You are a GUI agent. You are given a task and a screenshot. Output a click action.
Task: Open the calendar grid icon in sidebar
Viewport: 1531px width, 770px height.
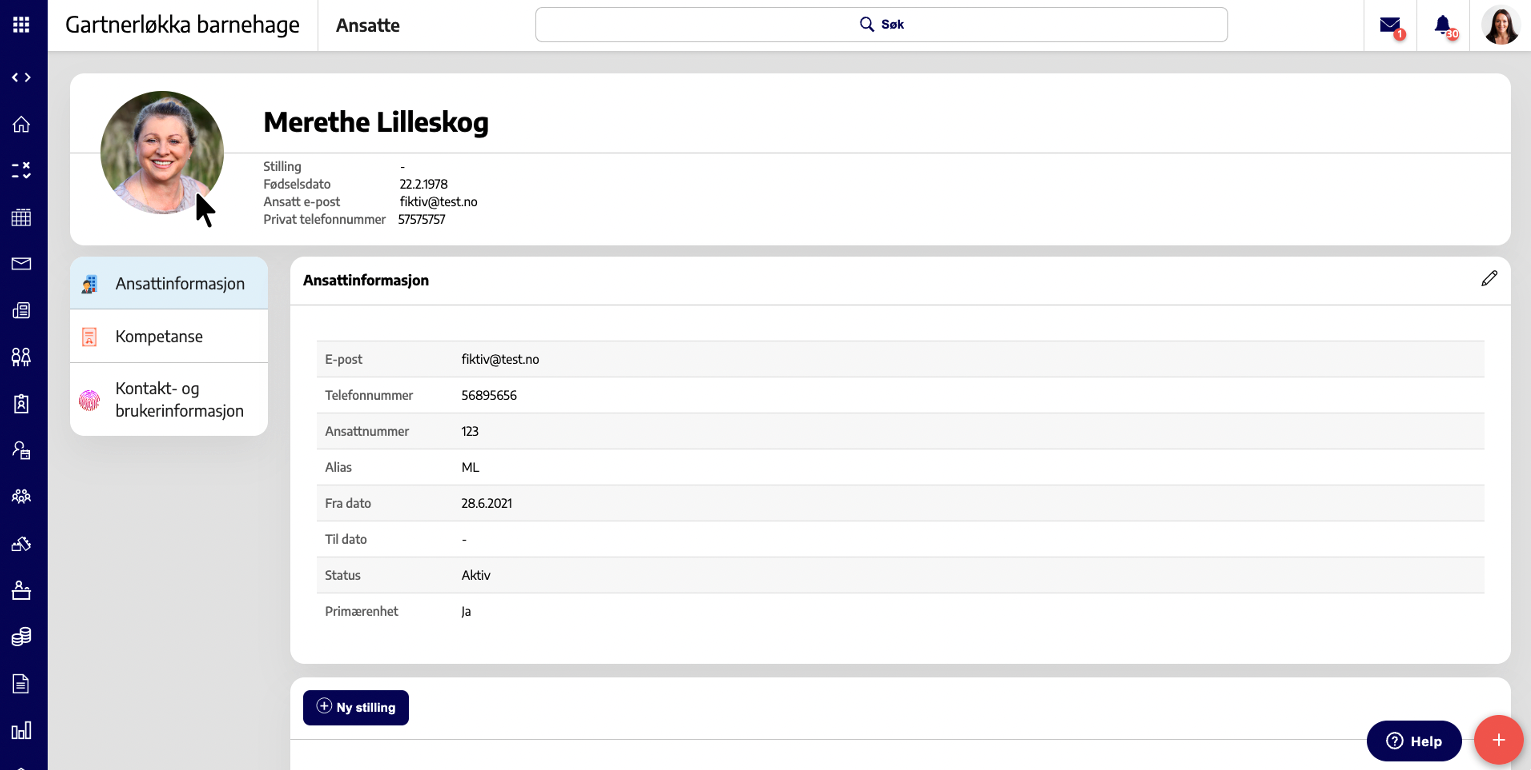click(21, 218)
